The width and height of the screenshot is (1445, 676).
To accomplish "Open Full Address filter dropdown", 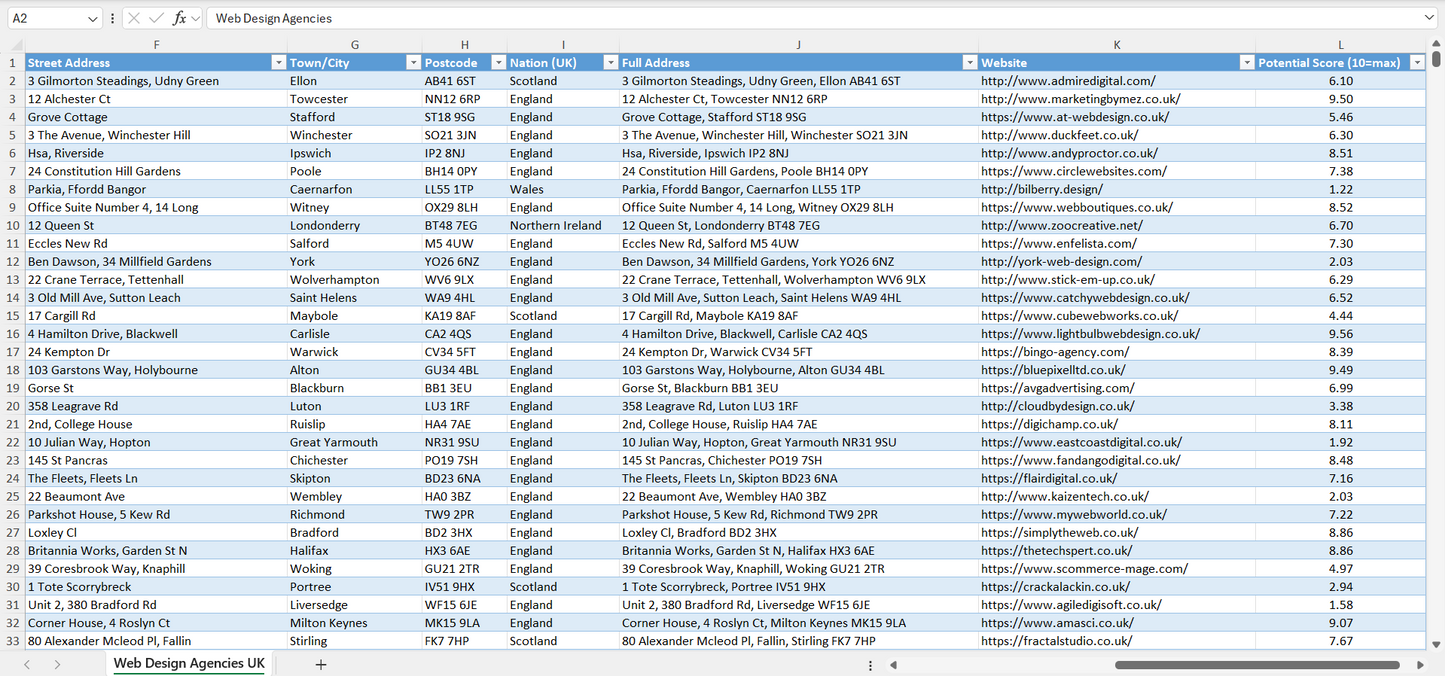I will [969, 62].
